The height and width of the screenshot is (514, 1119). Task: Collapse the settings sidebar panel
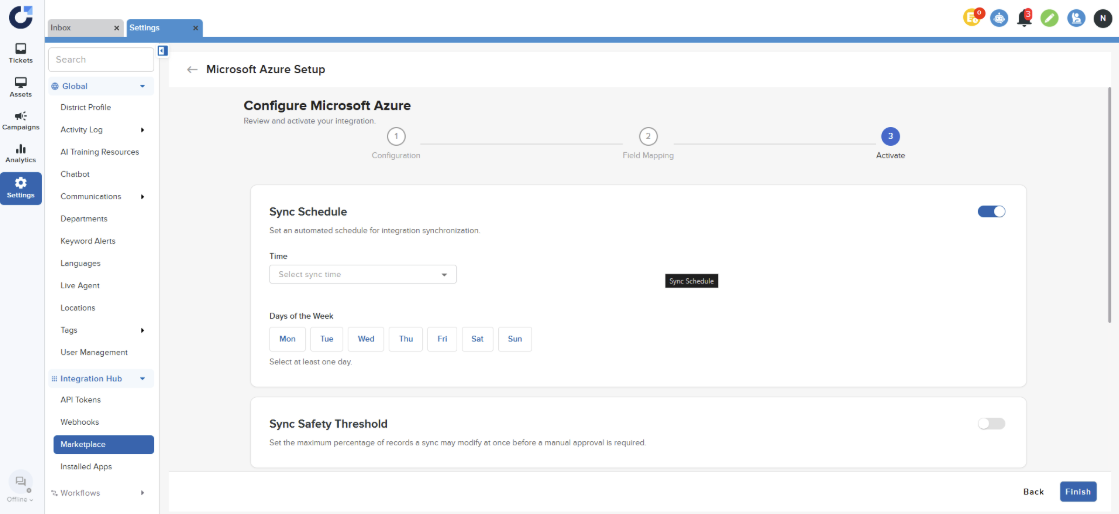(162, 51)
